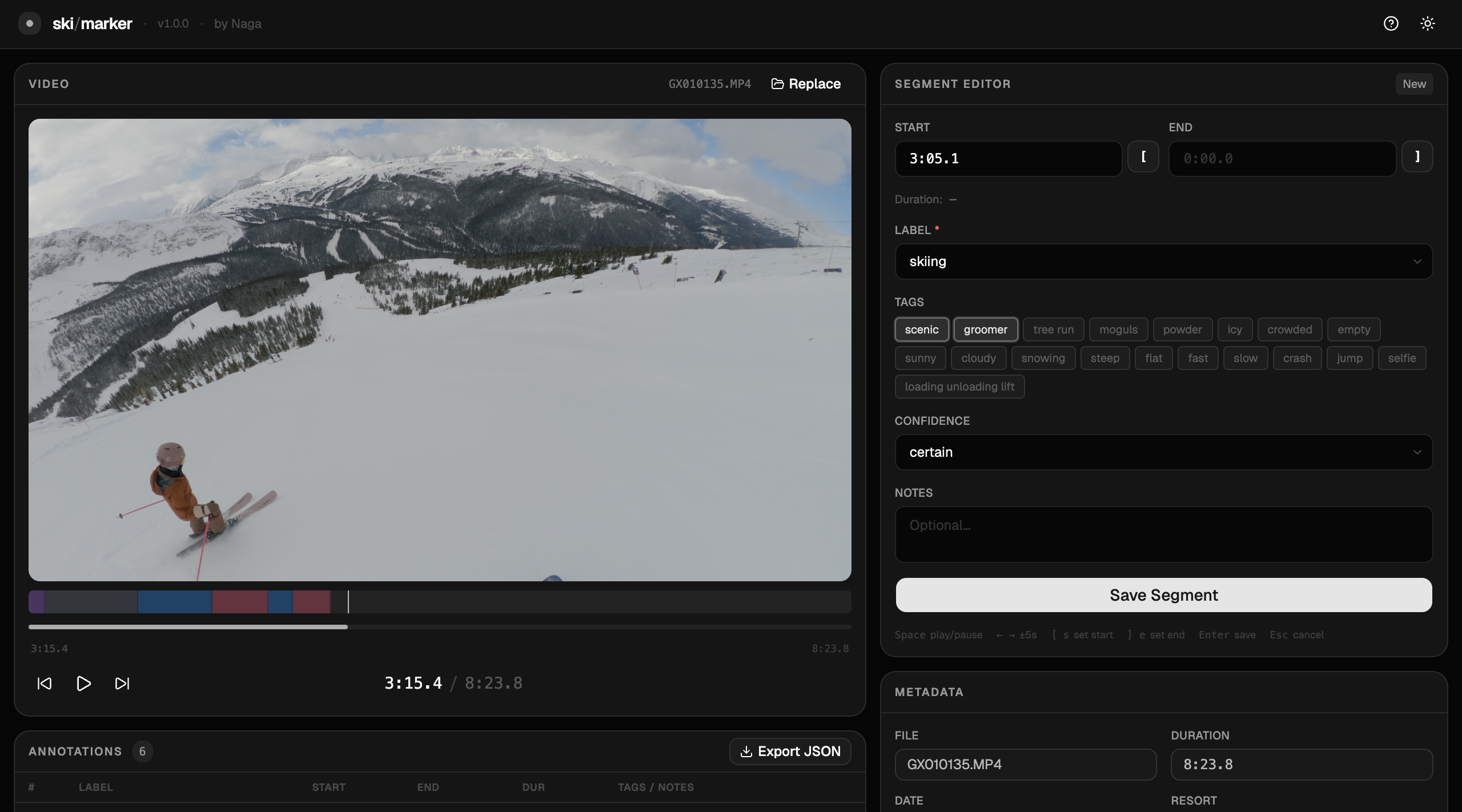Jump to the next frame with forward icon
This screenshot has width=1462, height=812.
coord(122,683)
